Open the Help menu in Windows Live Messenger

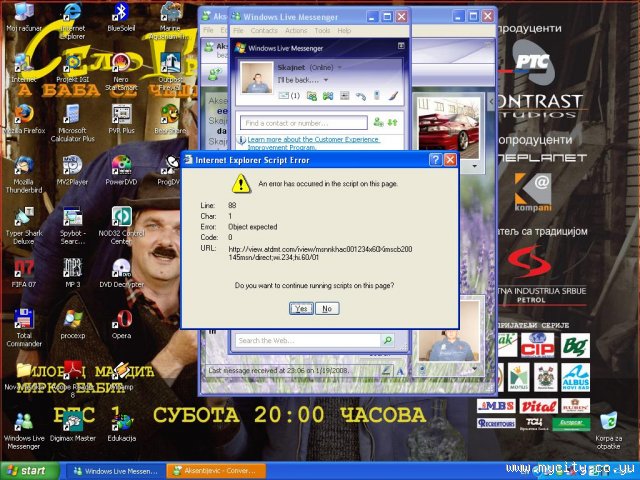pos(344,31)
